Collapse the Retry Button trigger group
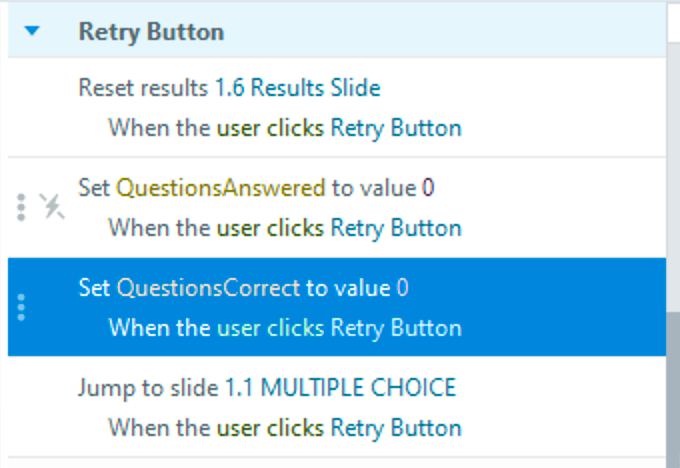The width and height of the screenshot is (680, 468). click(33, 31)
